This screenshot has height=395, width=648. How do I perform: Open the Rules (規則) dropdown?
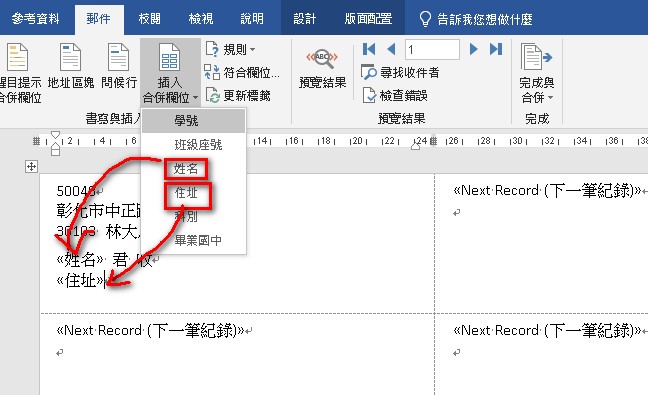point(231,50)
